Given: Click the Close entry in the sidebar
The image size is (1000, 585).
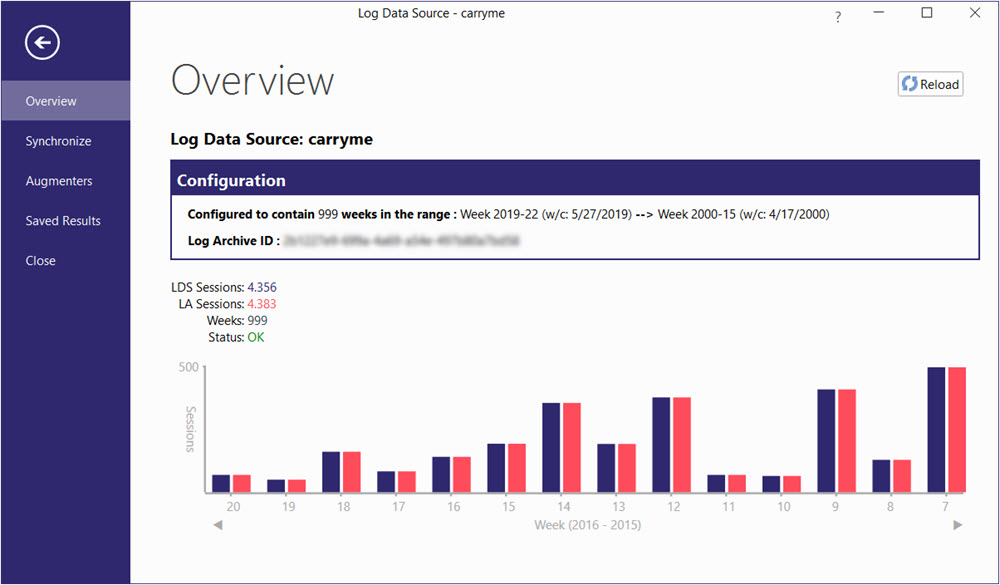Looking at the screenshot, I should point(40,260).
